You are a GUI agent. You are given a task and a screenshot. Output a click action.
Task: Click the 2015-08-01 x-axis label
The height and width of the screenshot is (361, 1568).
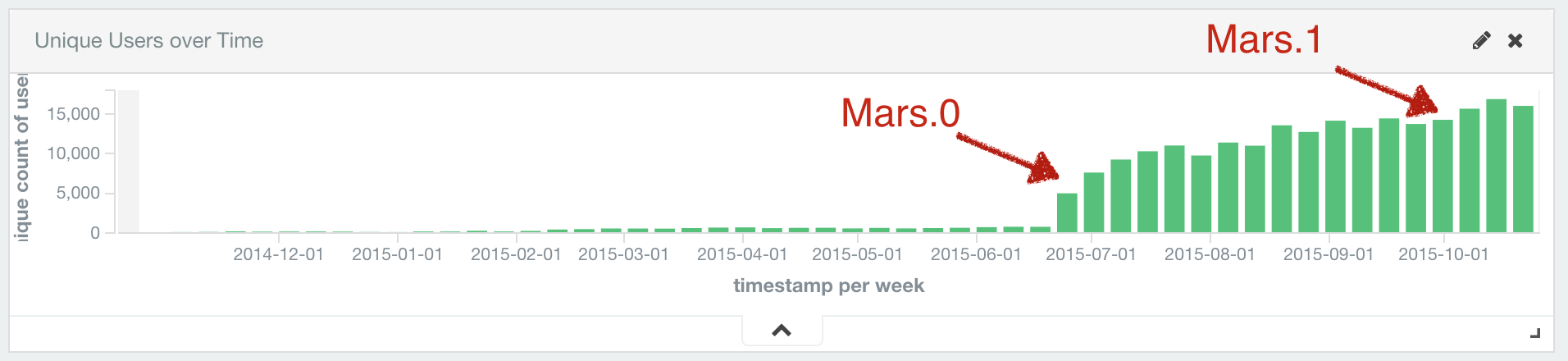pos(1210,254)
